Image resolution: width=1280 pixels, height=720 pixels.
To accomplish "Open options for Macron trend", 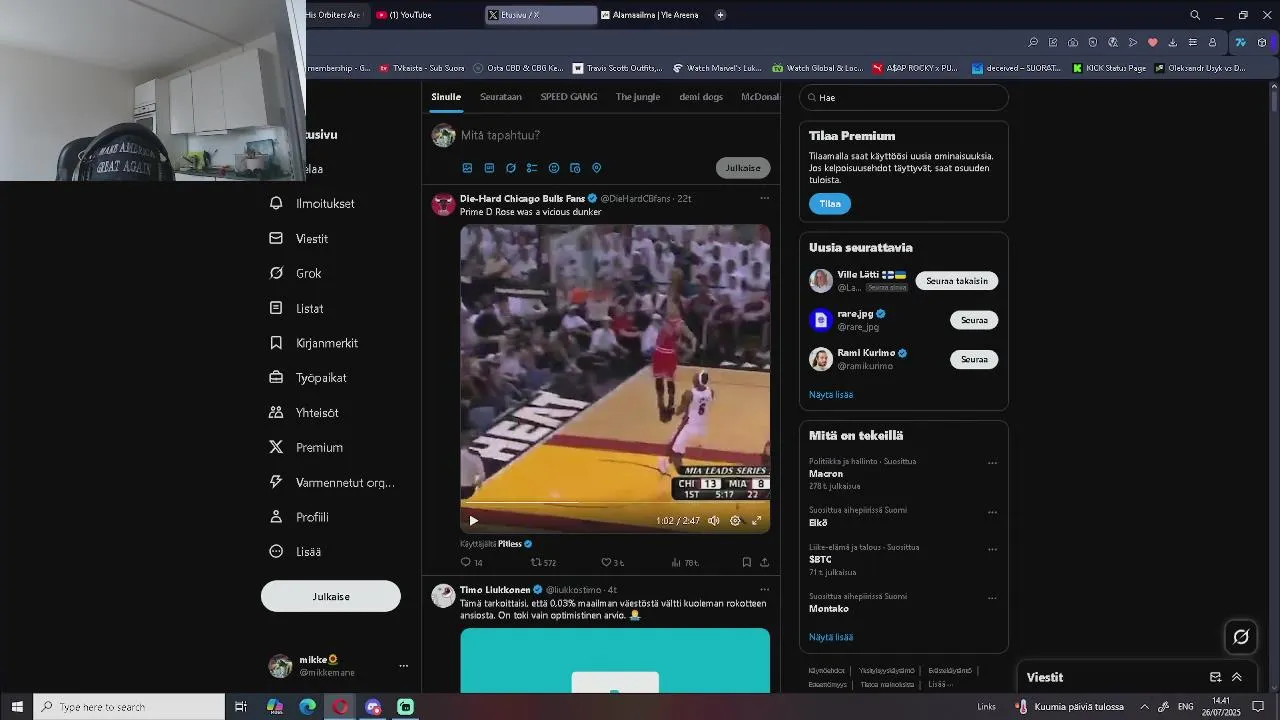I will (992, 463).
